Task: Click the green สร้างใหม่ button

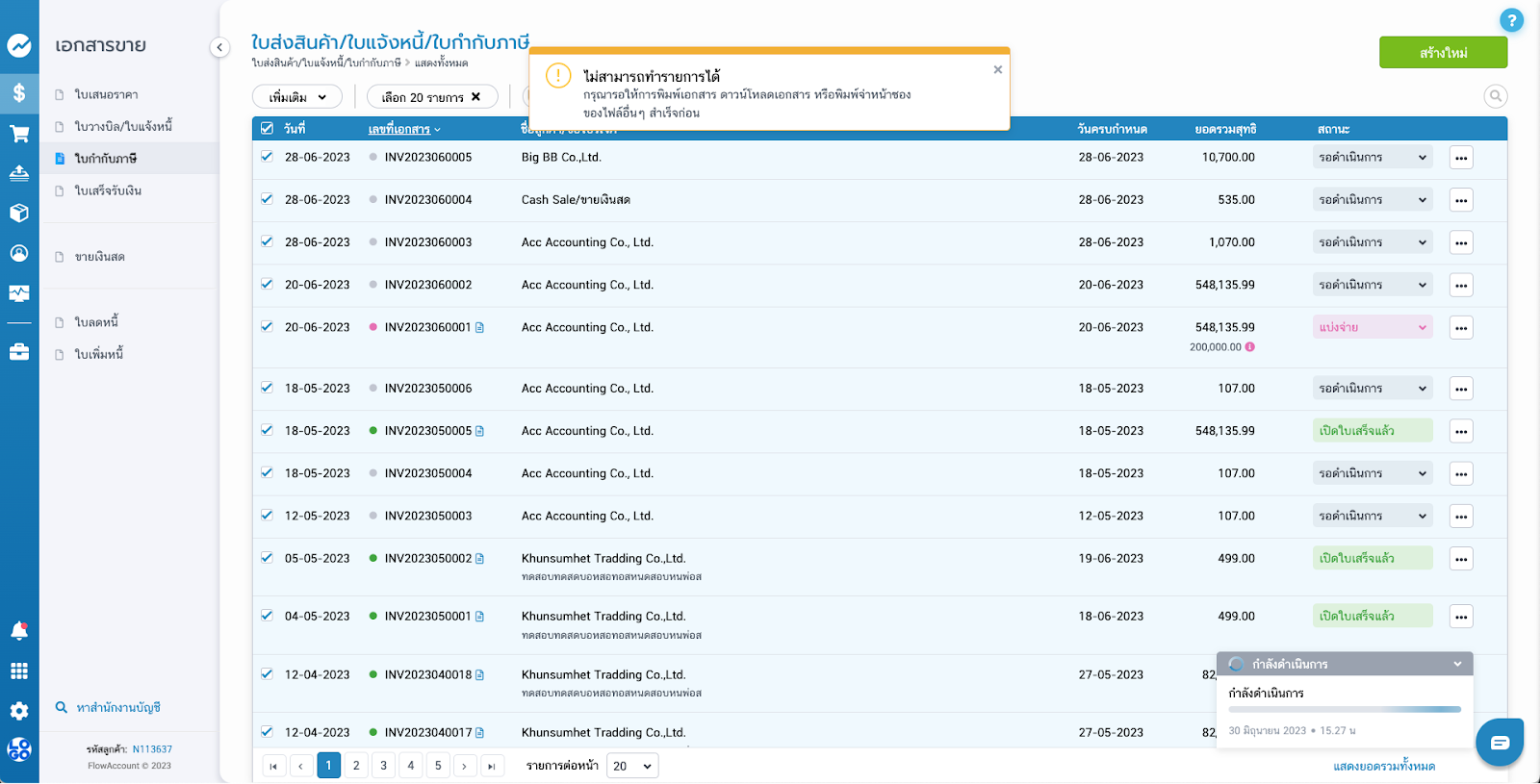Action: (x=1443, y=52)
